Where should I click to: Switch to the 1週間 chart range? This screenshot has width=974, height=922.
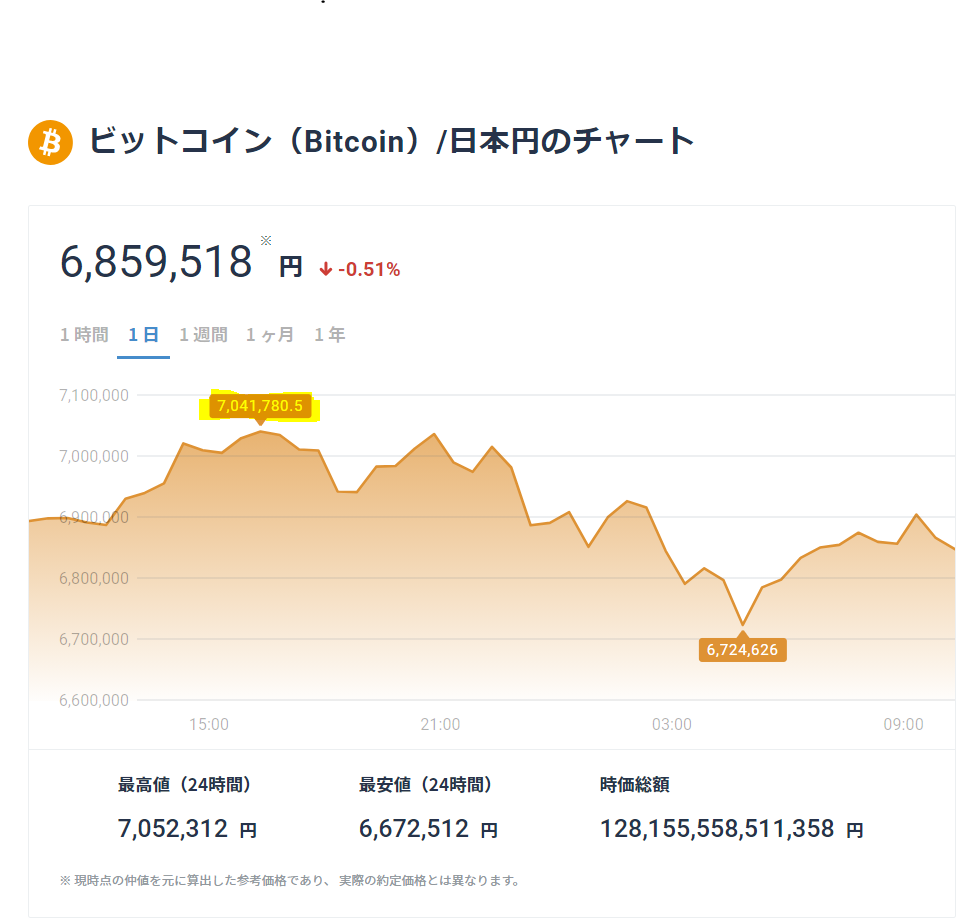203,335
